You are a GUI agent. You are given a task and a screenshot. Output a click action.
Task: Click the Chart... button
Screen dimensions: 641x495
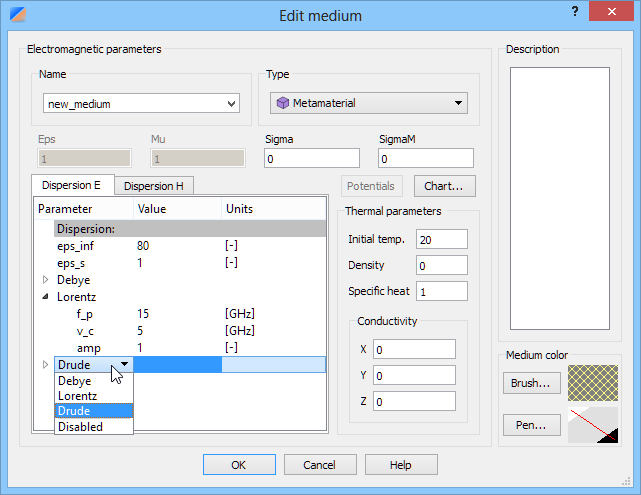click(444, 186)
